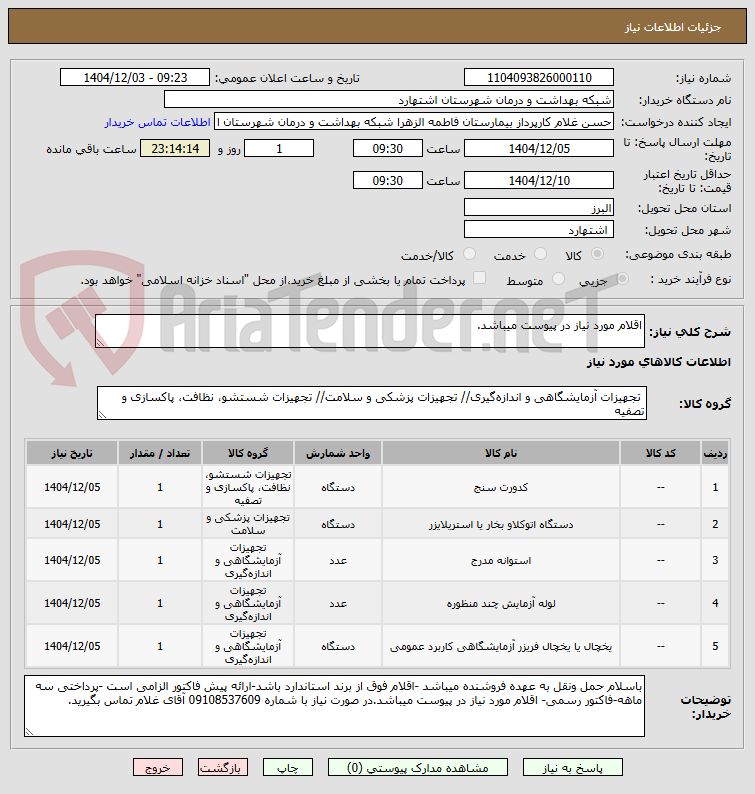755x794 pixels.
Task: Click the شرح کلی نیاز text area
Action: (370, 331)
